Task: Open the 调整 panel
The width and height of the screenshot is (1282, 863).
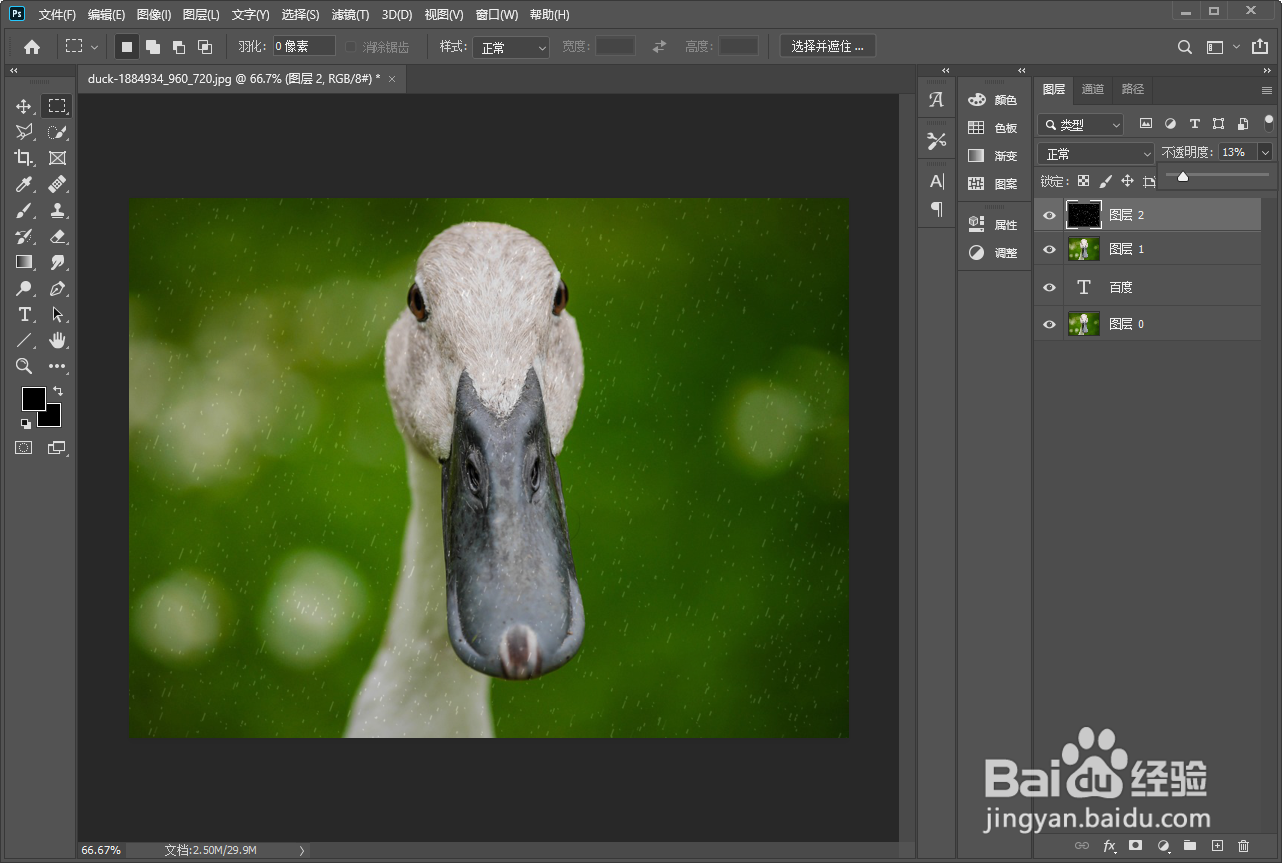Action: 992,253
